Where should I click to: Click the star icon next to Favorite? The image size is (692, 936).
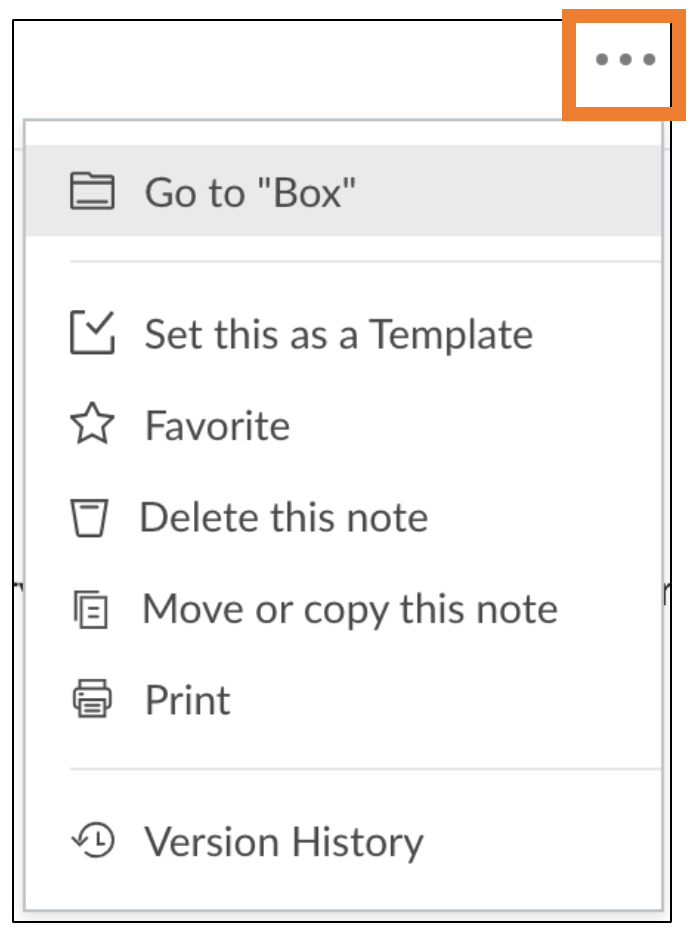[x=92, y=426]
